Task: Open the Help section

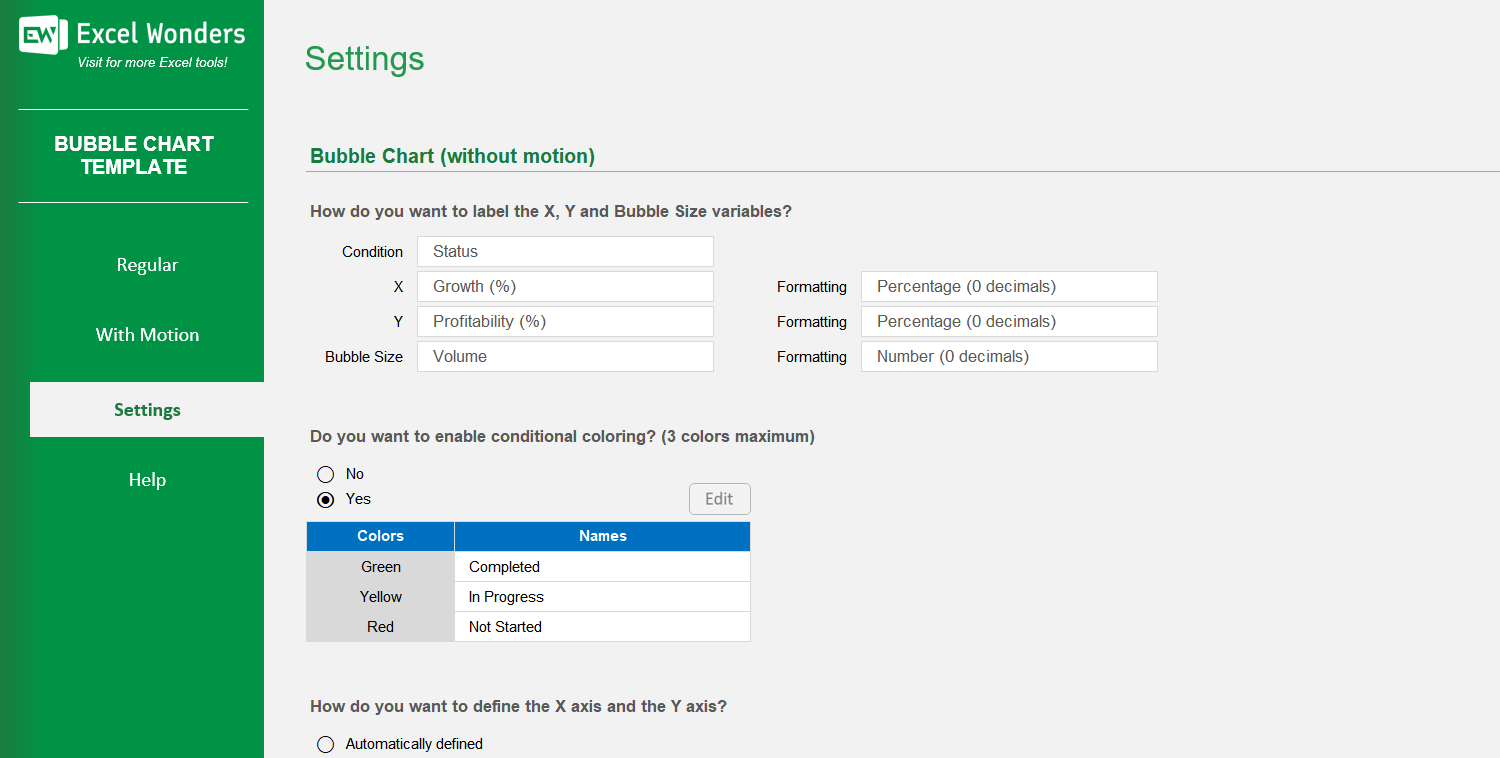Action: tap(146, 479)
